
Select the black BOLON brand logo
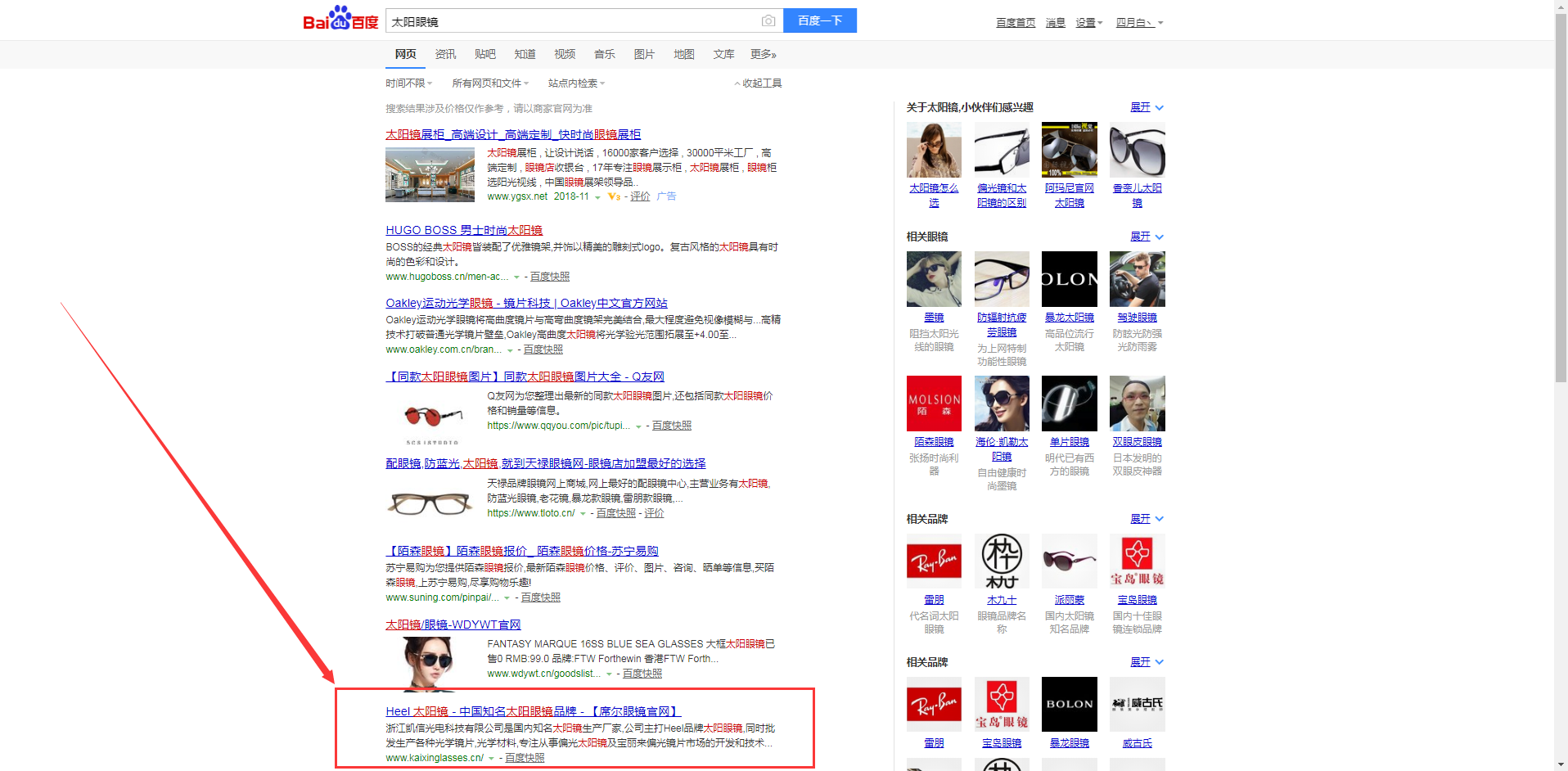[x=1069, y=704]
